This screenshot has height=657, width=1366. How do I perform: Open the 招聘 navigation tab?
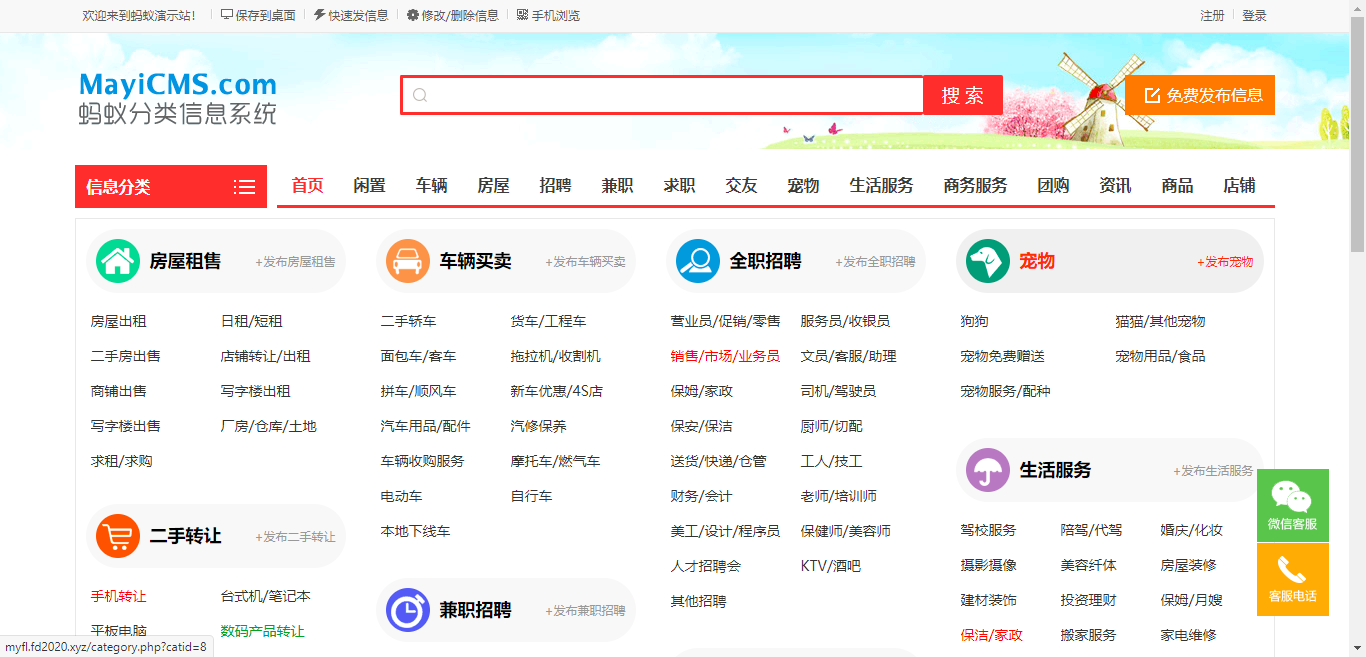555,186
